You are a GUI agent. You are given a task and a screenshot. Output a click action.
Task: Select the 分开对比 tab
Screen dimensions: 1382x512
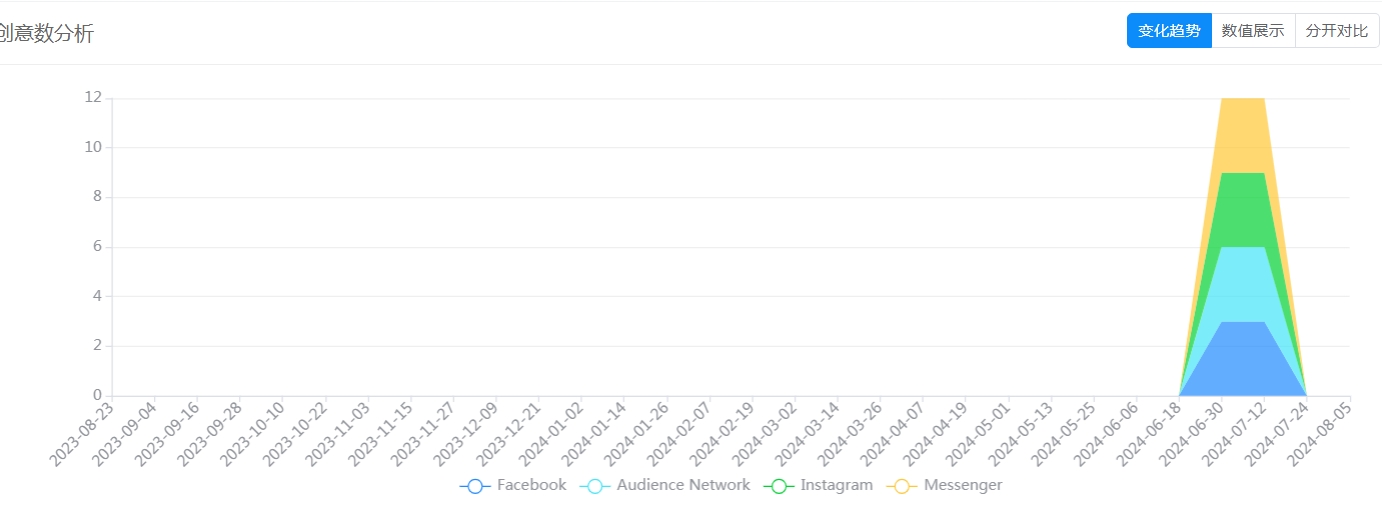coord(1337,31)
